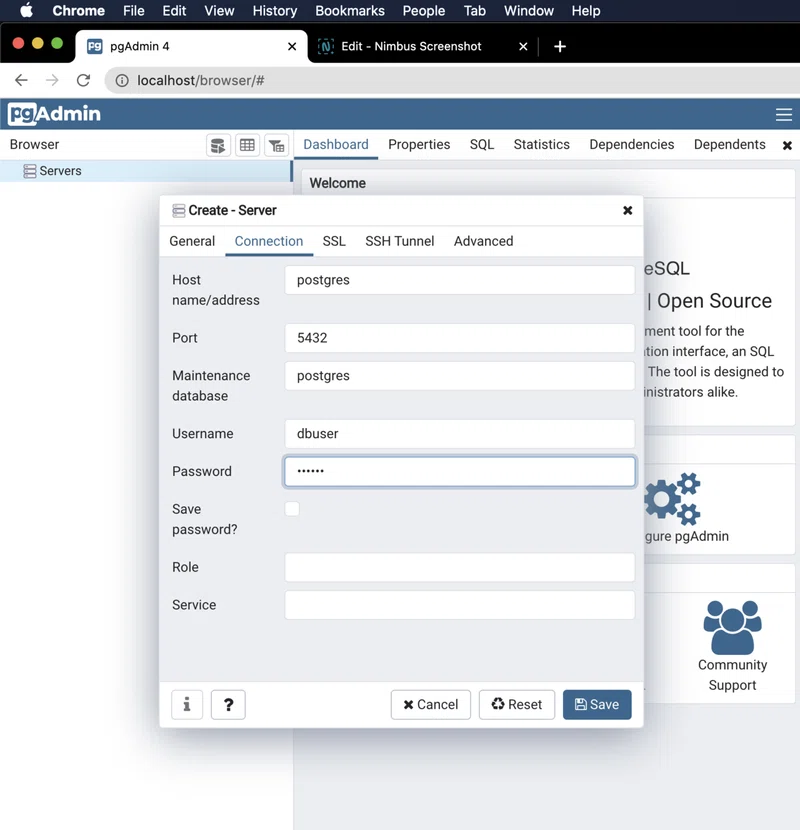
Task: Select the Connection tab
Action: click(269, 241)
